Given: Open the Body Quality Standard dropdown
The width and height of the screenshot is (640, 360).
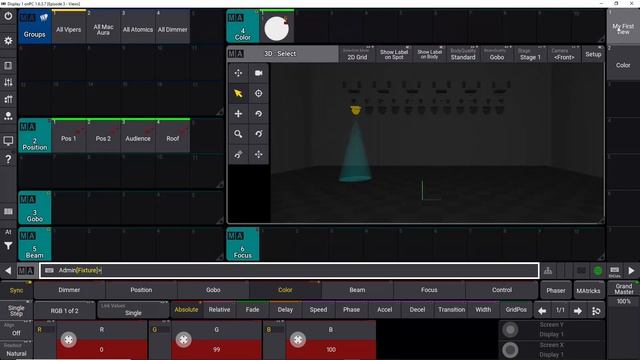Looking at the screenshot, I should 463,54.
